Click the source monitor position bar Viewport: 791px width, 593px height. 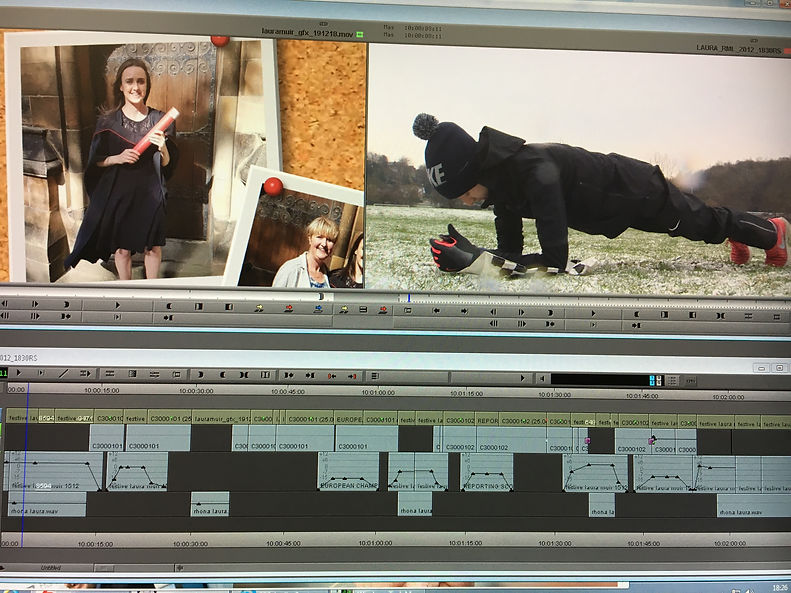click(x=166, y=294)
